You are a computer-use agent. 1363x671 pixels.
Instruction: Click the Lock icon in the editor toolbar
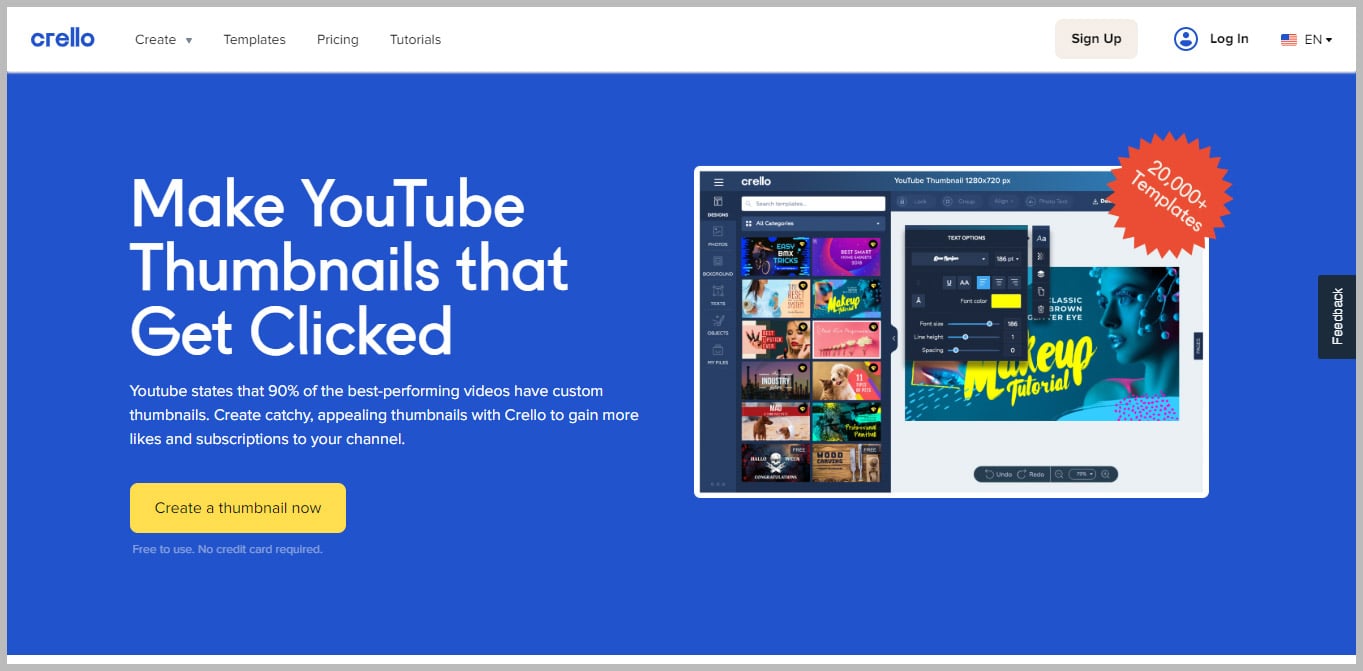pos(903,202)
